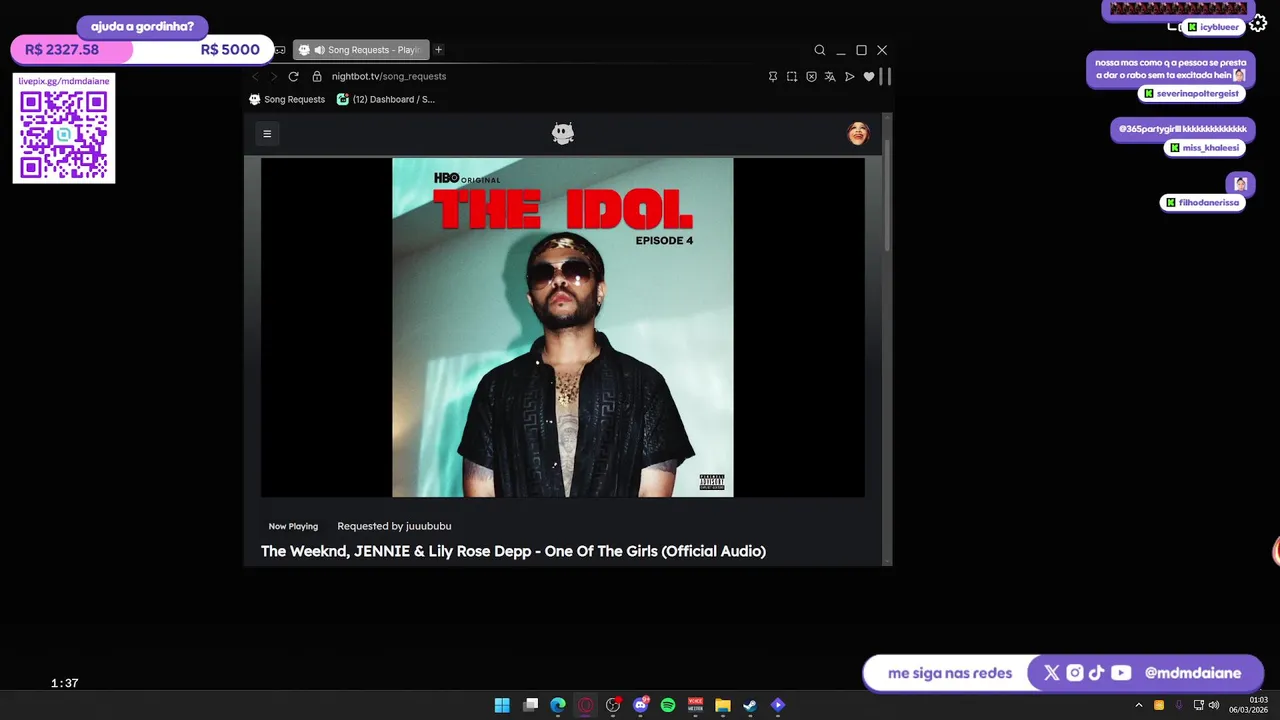Viewport: 1280px width, 720px height.
Task: Open the (12) Dashboard bookmark
Action: (386, 99)
